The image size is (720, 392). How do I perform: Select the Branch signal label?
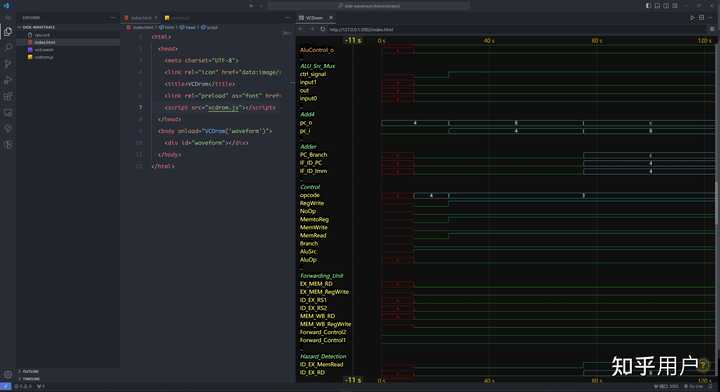point(309,244)
